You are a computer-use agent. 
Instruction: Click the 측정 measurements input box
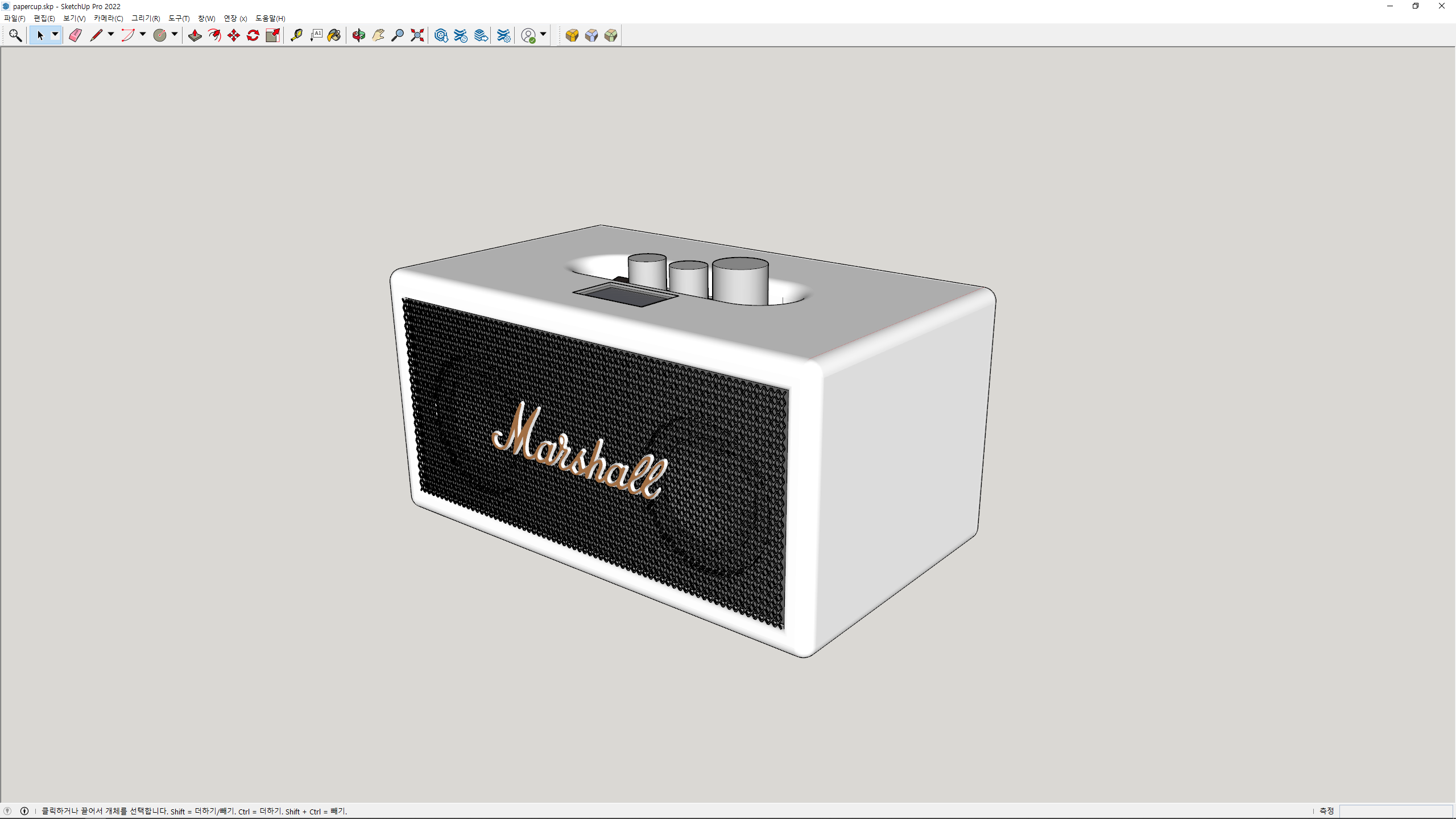click(1396, 811)
